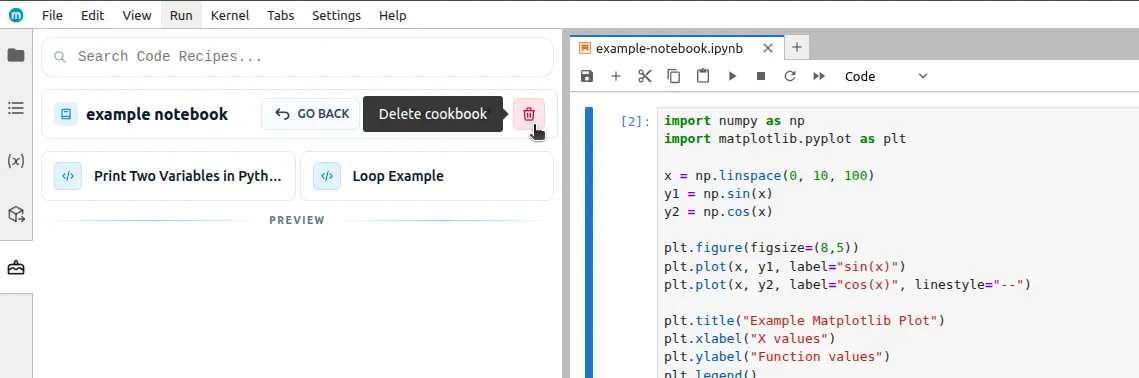Screen dimensions: 1139x378
Task: Open the Edit menu
Action: (92, 15)
